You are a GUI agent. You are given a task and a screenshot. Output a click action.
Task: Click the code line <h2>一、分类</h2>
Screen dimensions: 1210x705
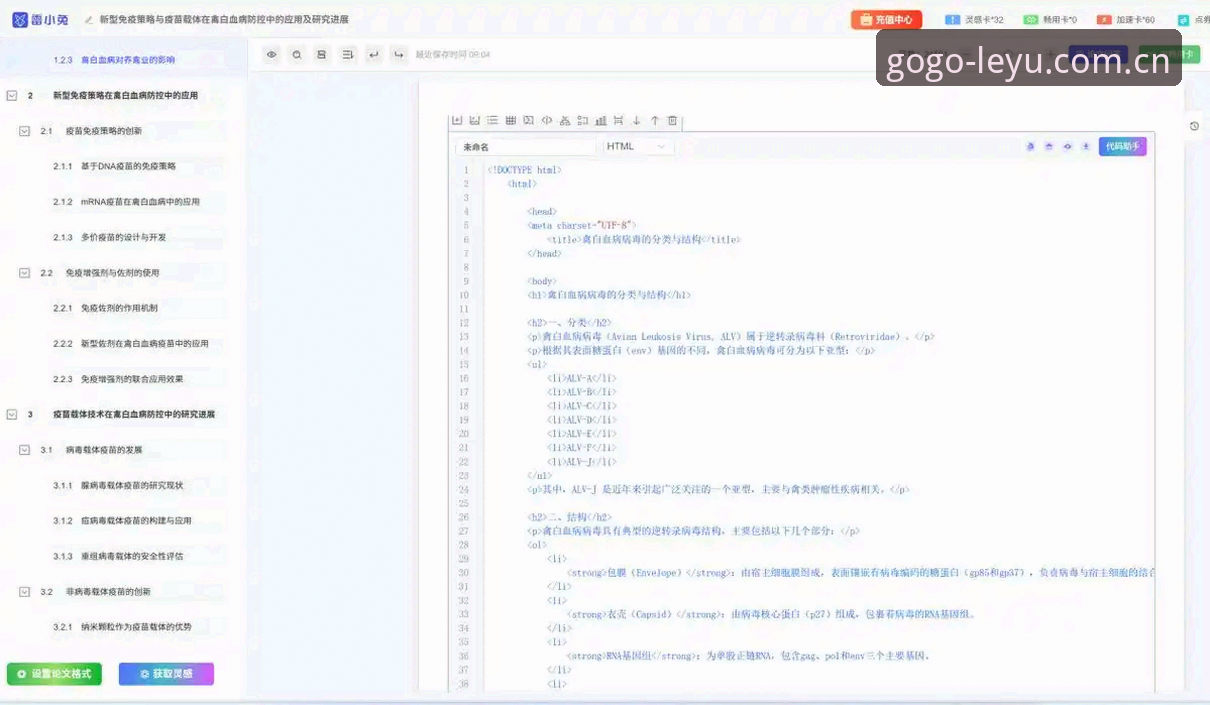(569, 323)
